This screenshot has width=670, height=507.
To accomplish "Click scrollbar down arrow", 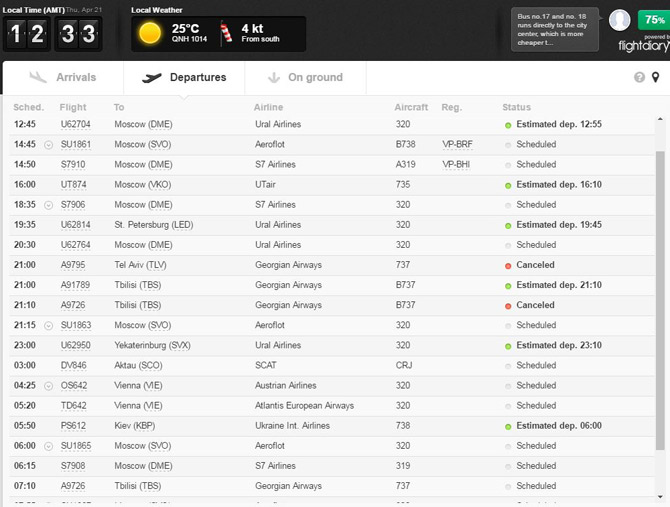I will point(660,497).
